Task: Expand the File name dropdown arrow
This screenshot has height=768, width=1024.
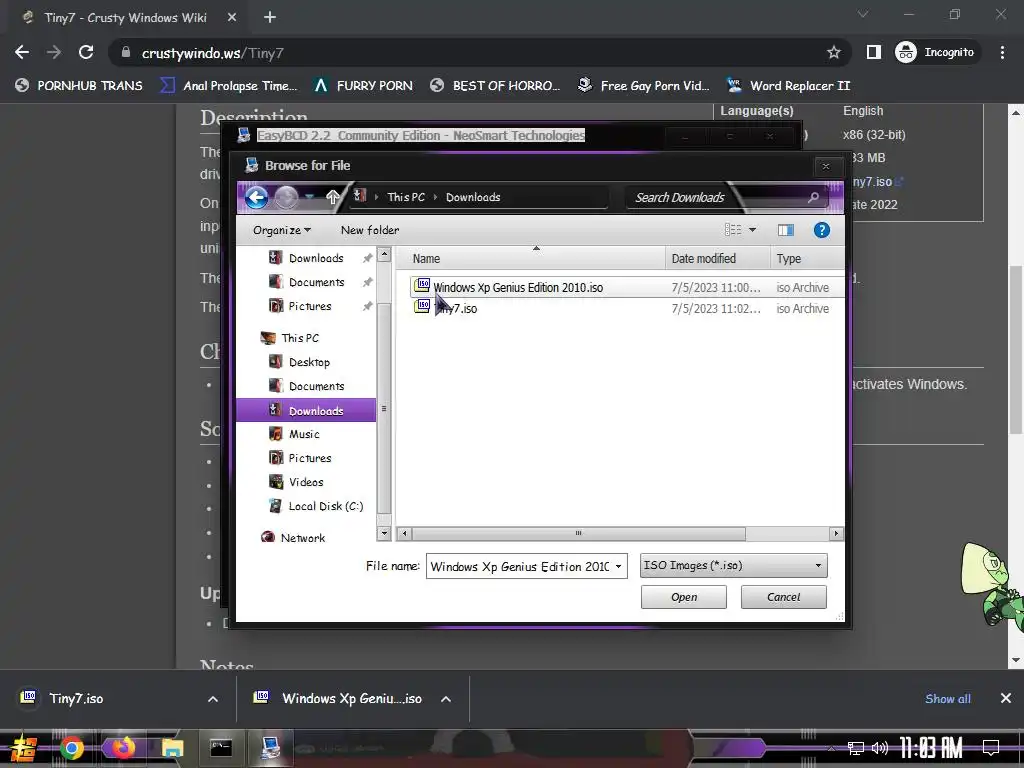Action: click(618, 566)
